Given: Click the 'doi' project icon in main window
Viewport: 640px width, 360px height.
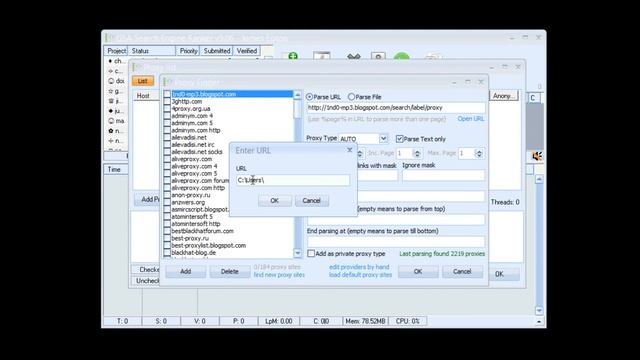Looking at the screenshot, I should 111,81.
